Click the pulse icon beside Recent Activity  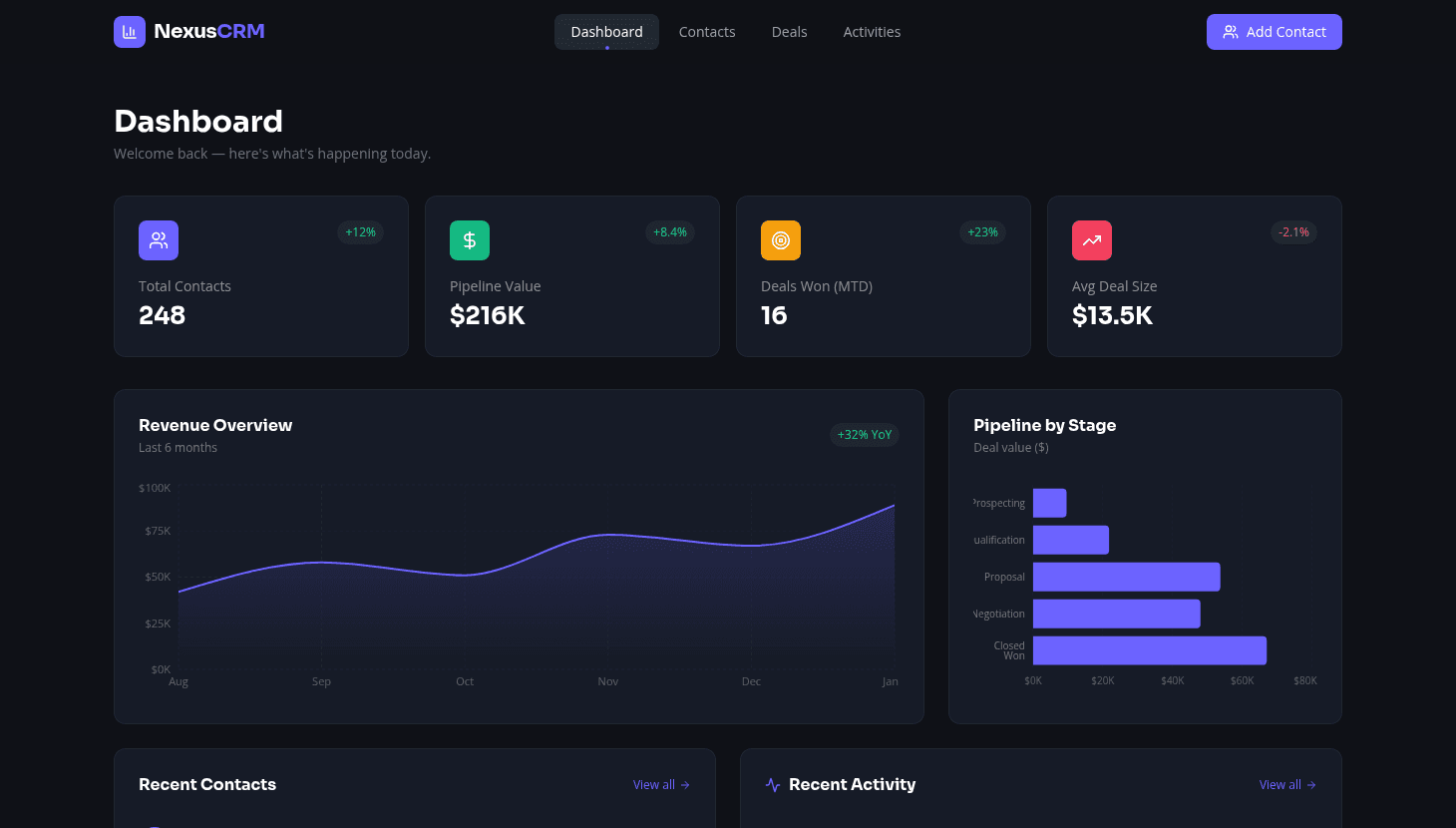(772, 784)
